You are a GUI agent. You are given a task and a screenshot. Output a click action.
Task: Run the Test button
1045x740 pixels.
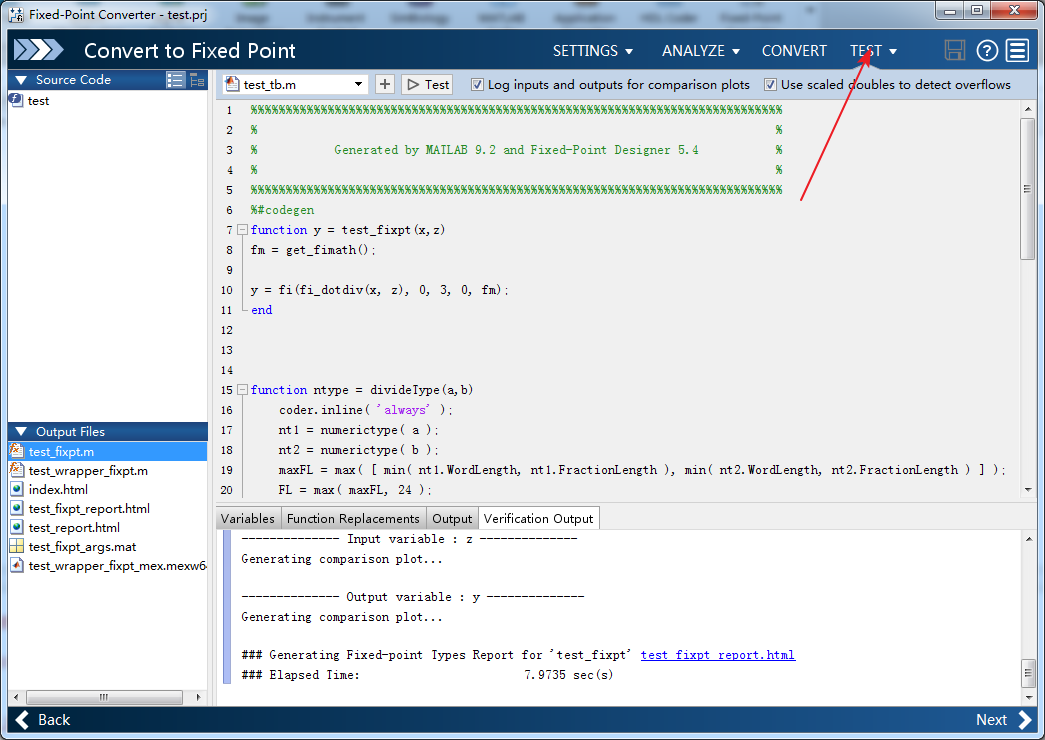(427, 85)
